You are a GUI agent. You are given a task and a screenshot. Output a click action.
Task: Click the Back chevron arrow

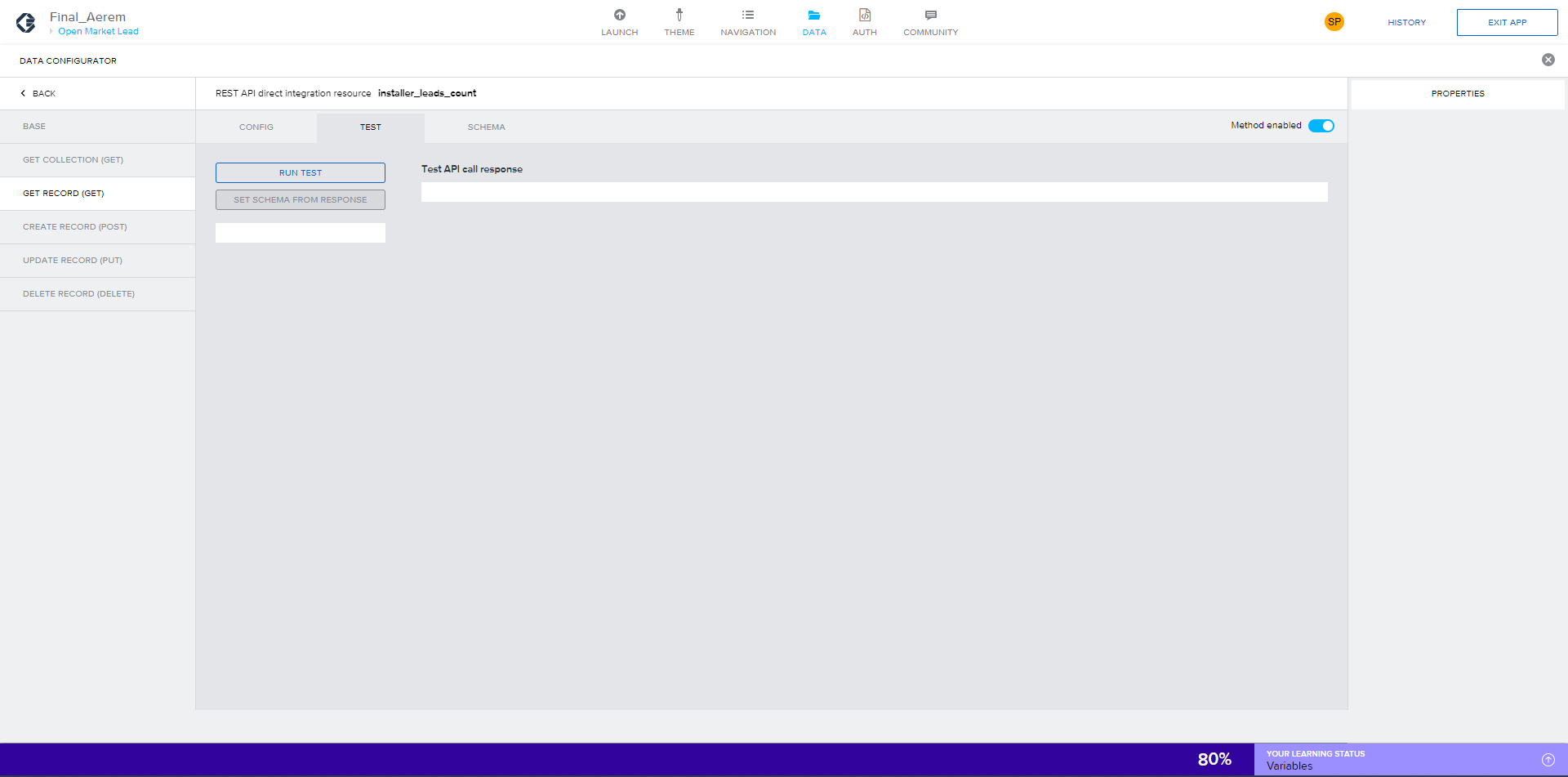[x=23, y=93]
